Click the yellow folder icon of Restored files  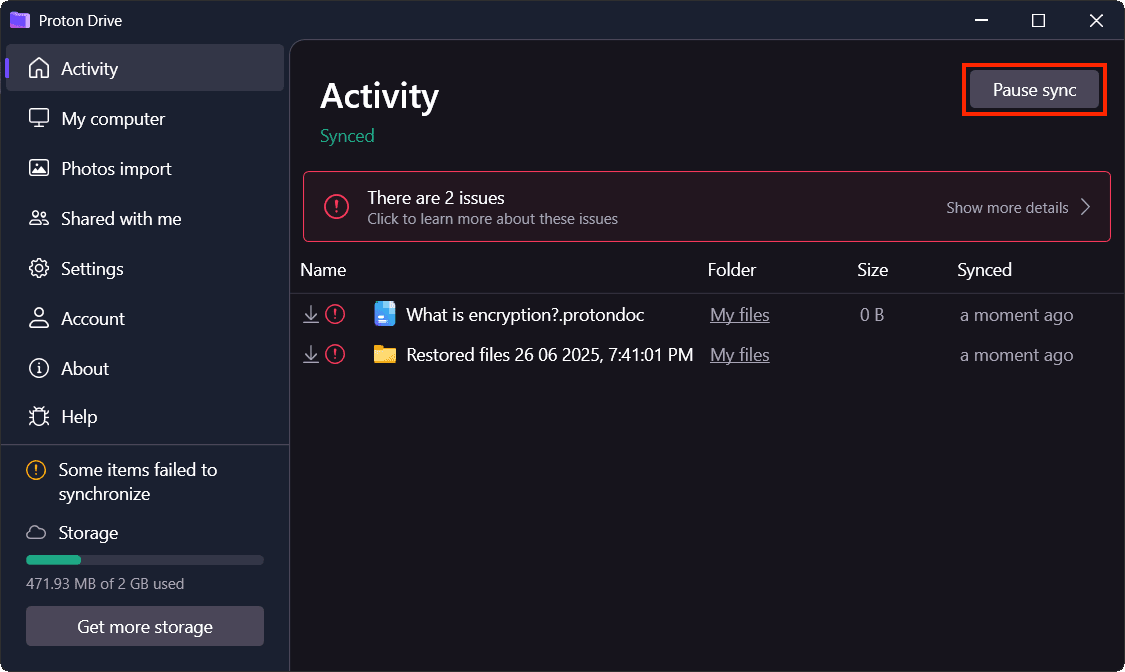point(385,354)
